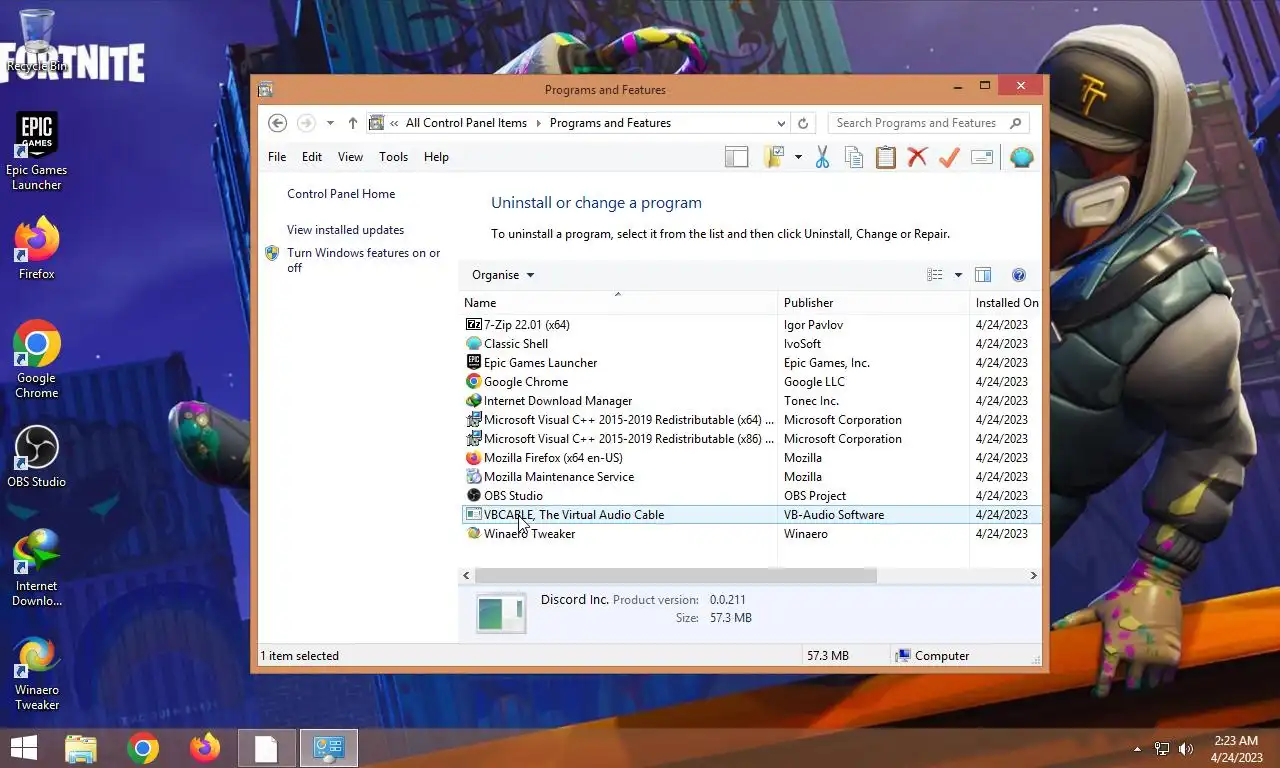
Task: Click All Control Panel Items breadcrumb
Action: pos(466,123)
